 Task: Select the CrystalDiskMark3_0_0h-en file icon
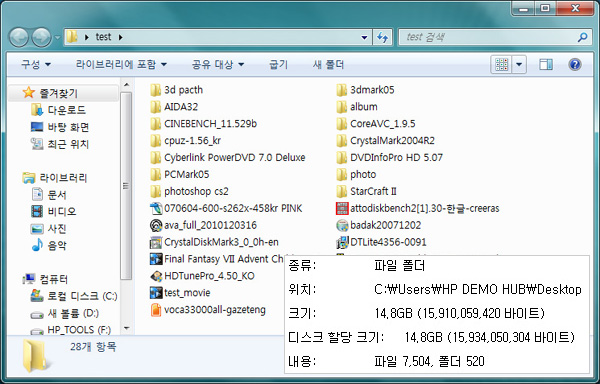click(156, 242)
